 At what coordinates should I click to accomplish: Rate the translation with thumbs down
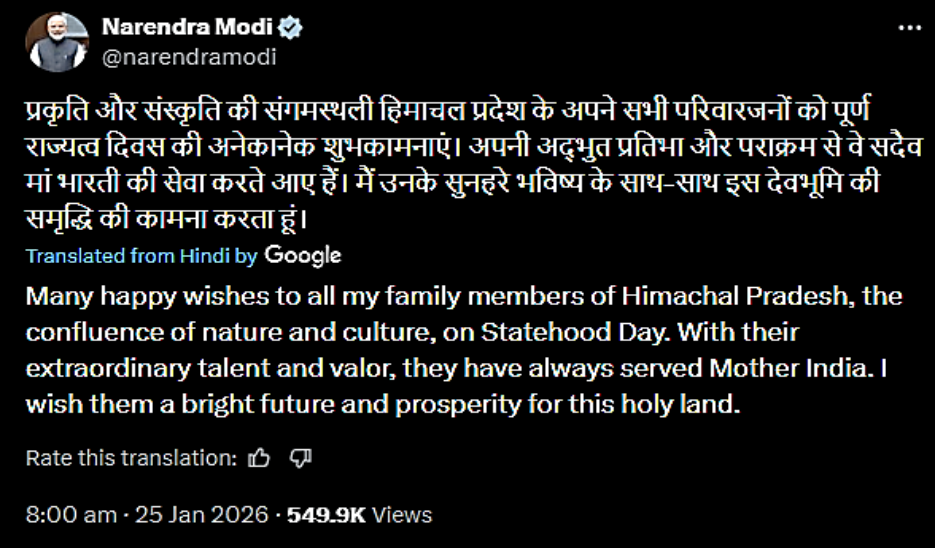click(x=301, y=458)
